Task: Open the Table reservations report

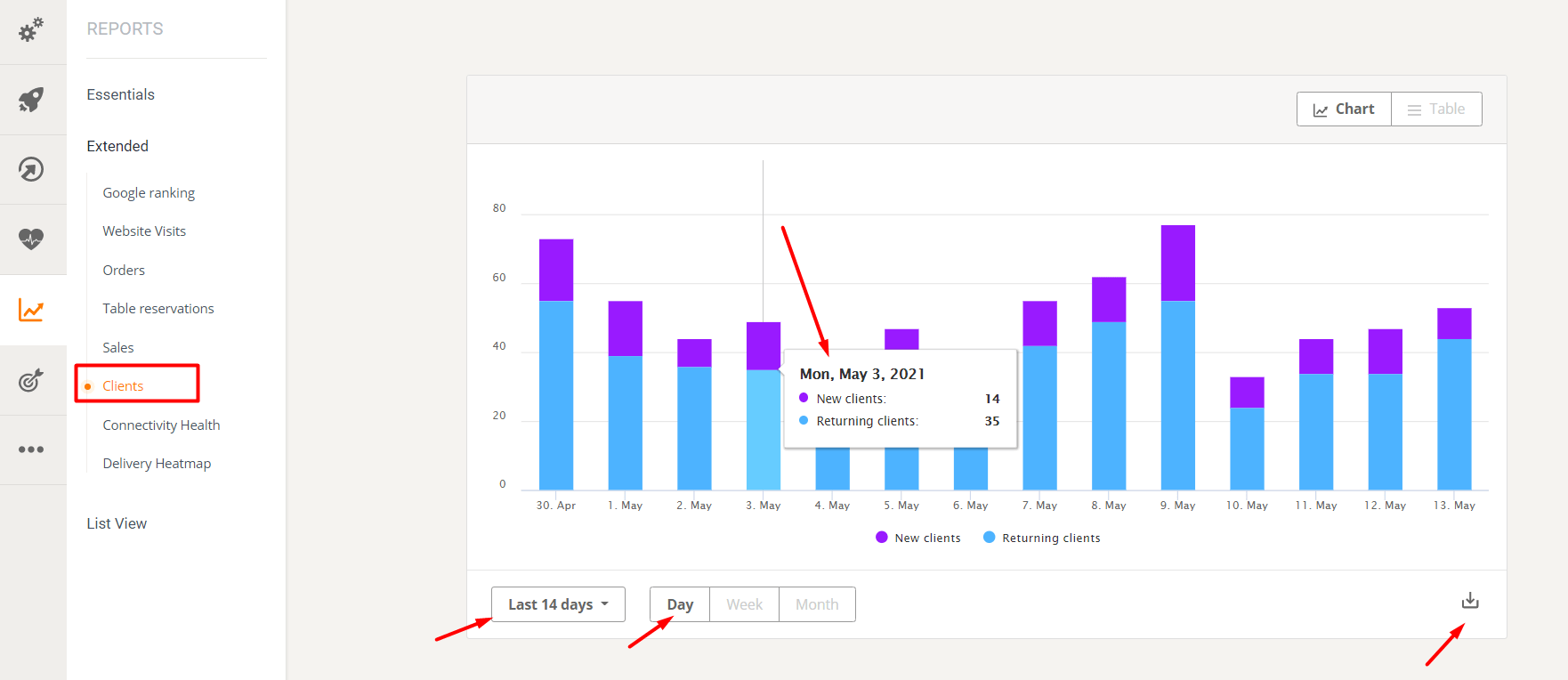Action: pos(158,309)
